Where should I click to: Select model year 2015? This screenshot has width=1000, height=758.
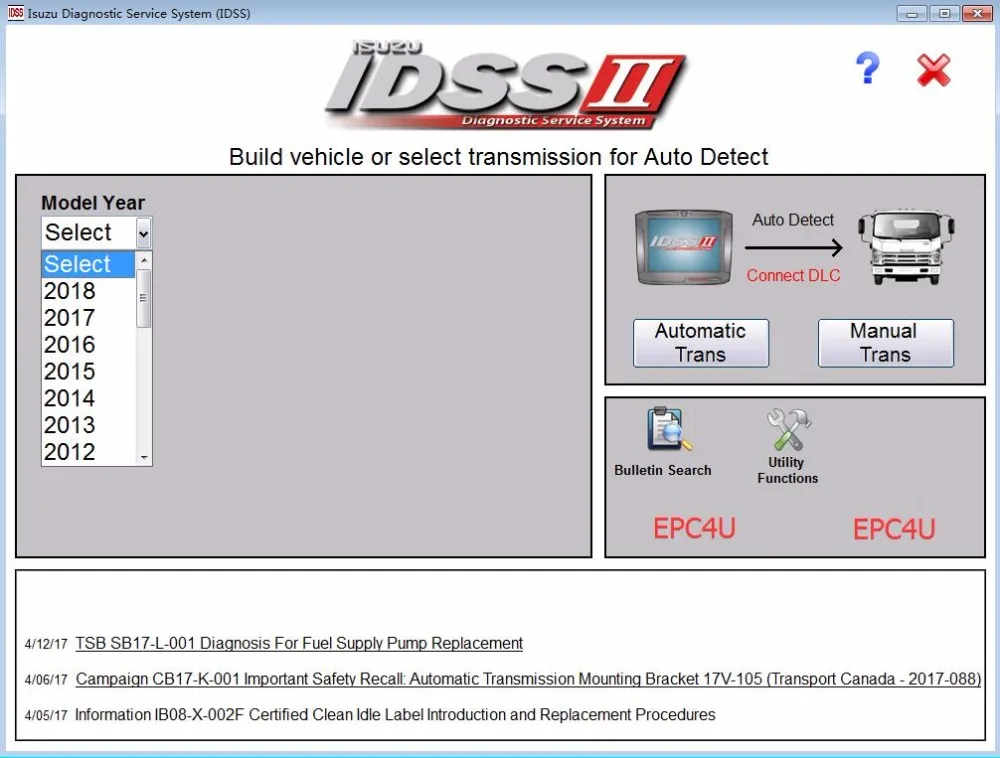(88, 371)
